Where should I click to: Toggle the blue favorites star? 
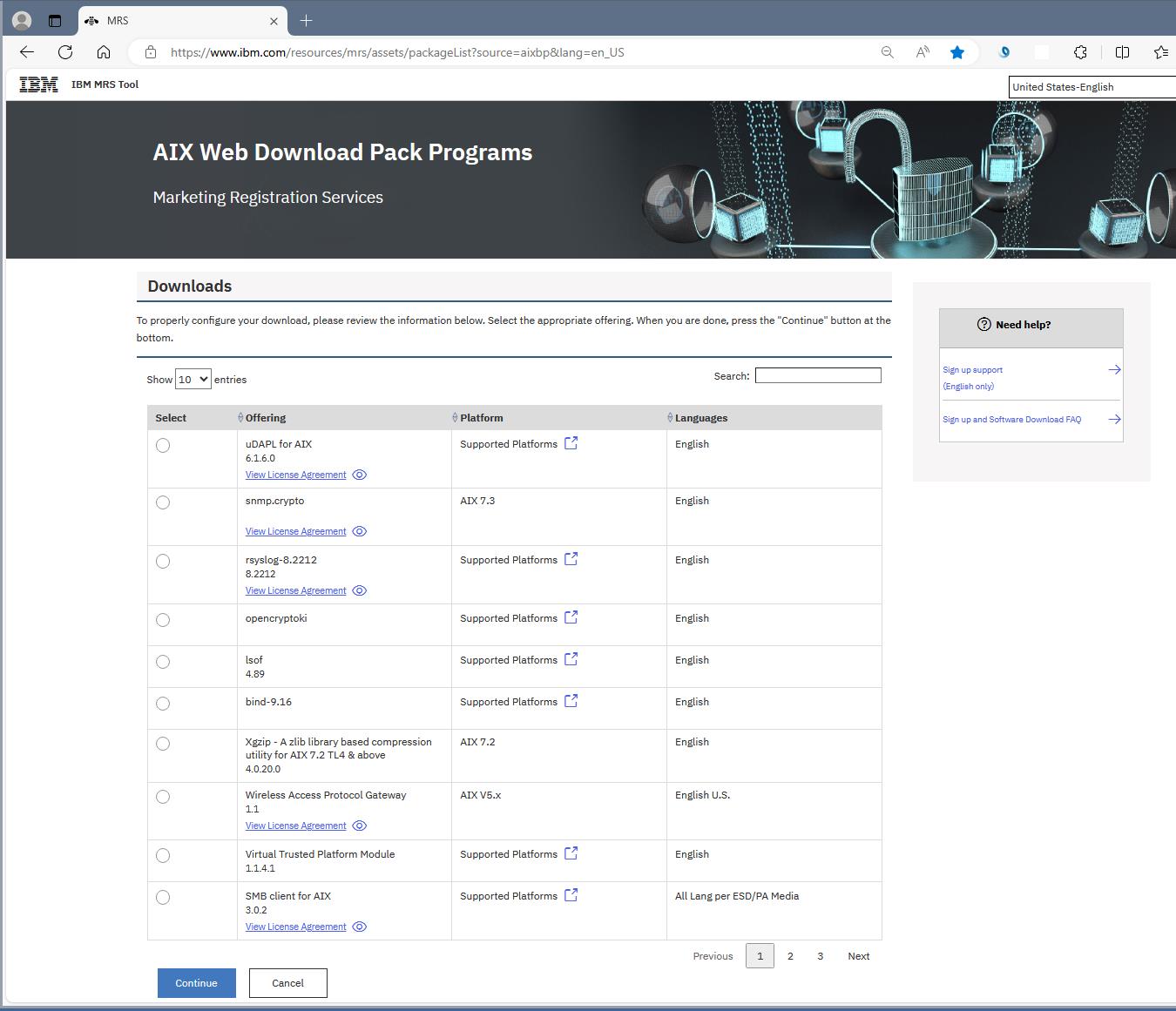957,52
